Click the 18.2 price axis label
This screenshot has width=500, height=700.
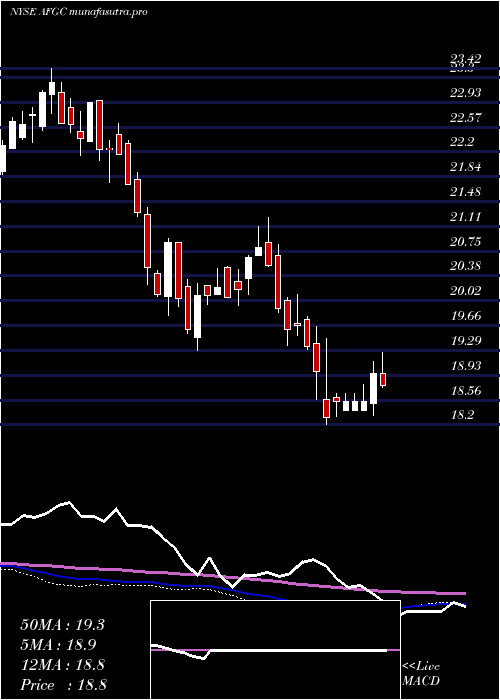point(462,415)
